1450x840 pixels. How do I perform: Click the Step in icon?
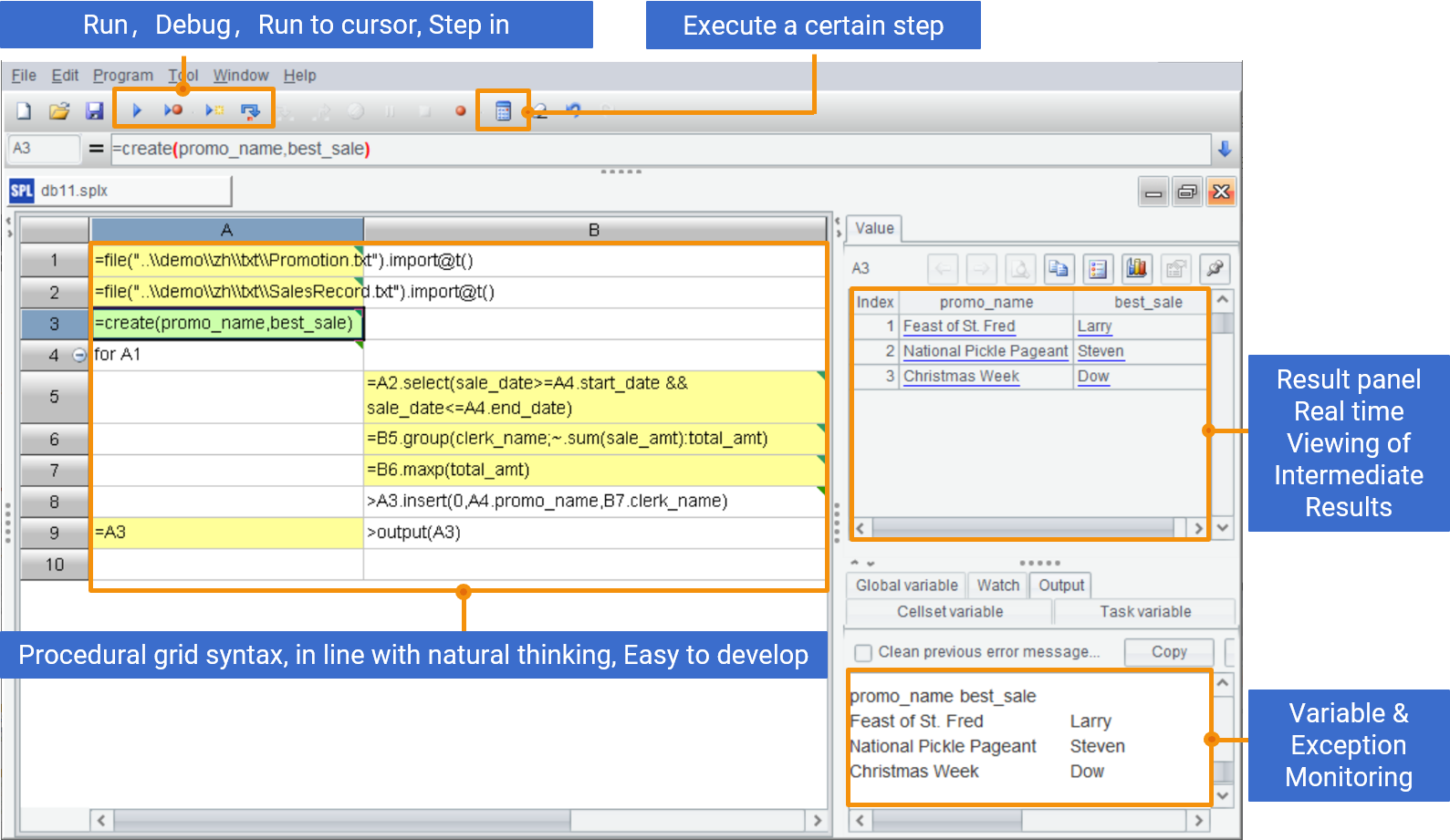pyautogui.click(x=250, y=111)
